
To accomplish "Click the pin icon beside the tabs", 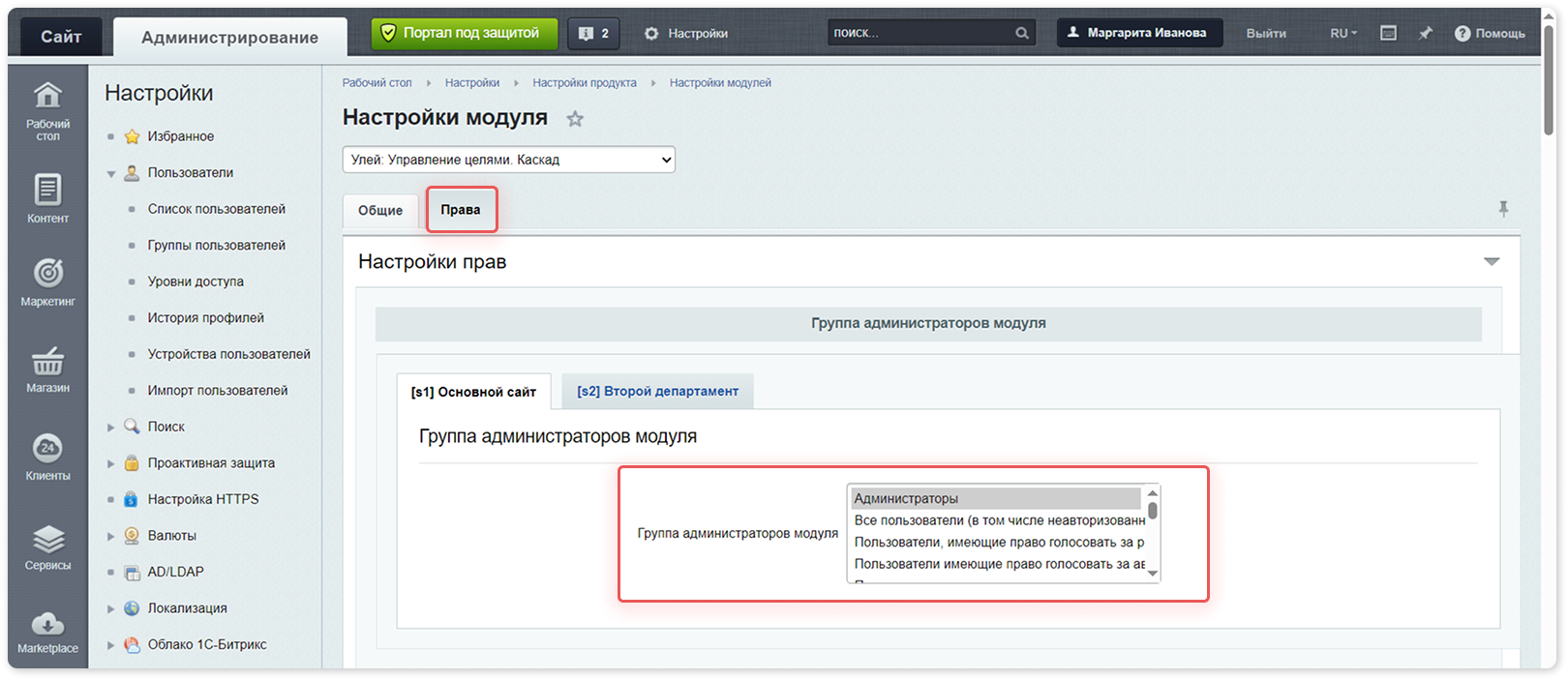I will [x=1503, y=209].
